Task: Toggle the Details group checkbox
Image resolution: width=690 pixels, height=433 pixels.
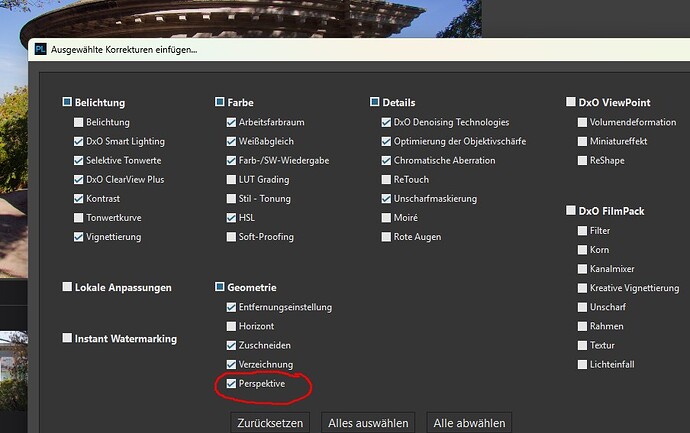Action: (374, 102)
